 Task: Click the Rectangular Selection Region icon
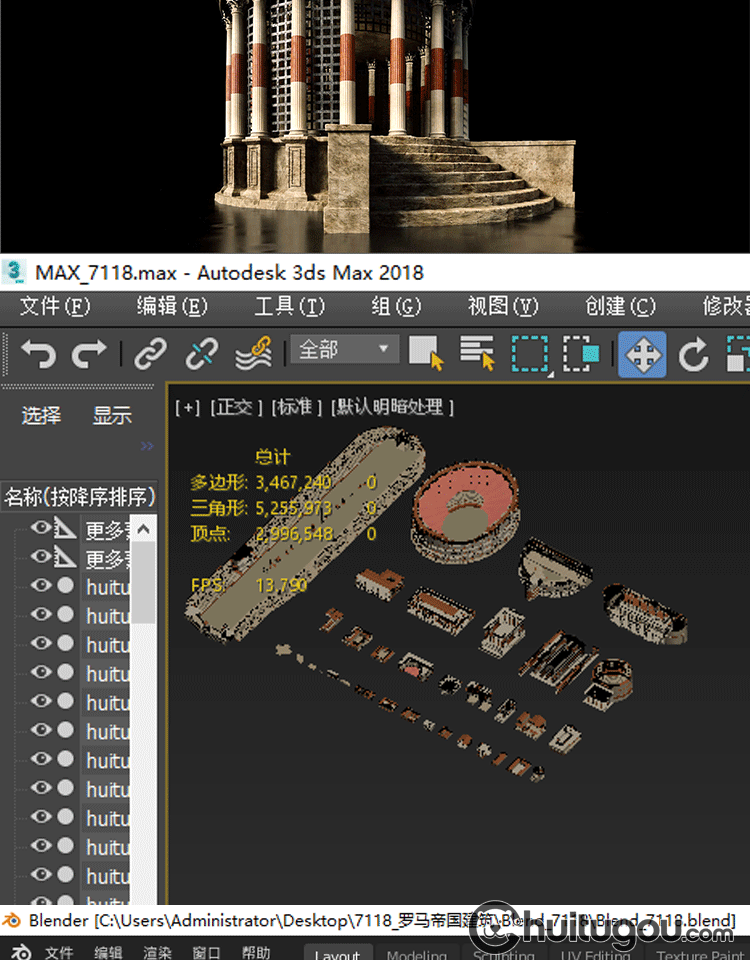(x=530, y=354)
